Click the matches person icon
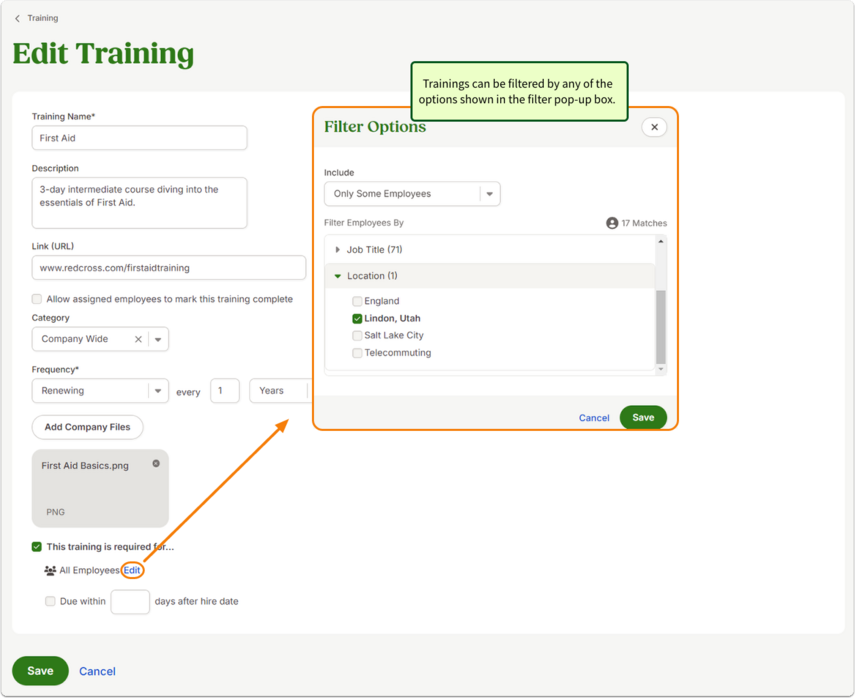Image resolution: width=855 pixels, height=698 pixels. 612,223
